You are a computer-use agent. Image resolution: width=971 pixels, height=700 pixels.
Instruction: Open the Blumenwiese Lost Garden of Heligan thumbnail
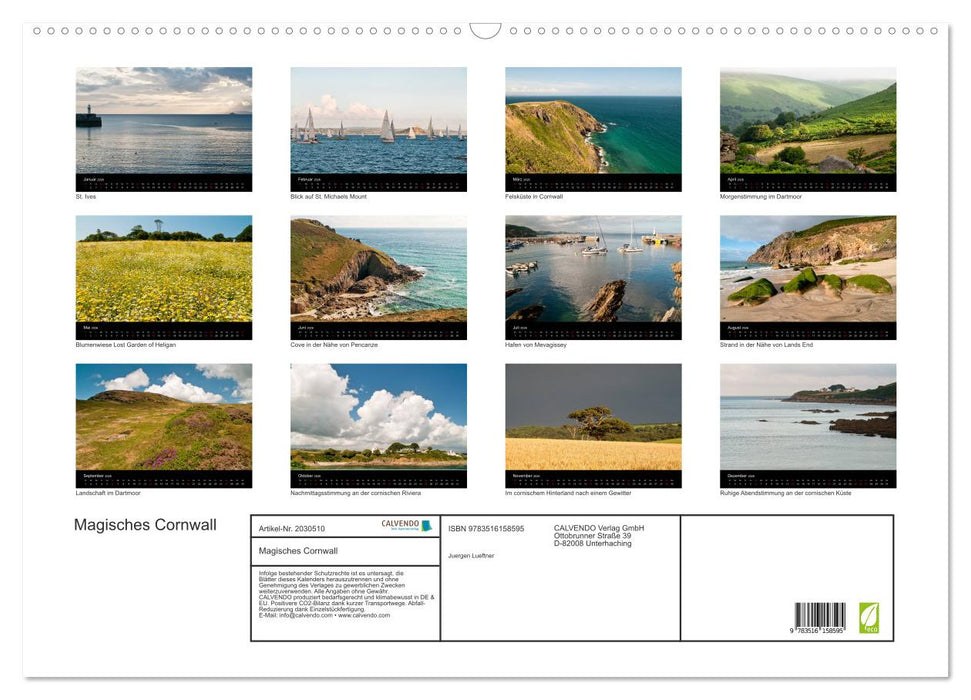click(163, 272)
